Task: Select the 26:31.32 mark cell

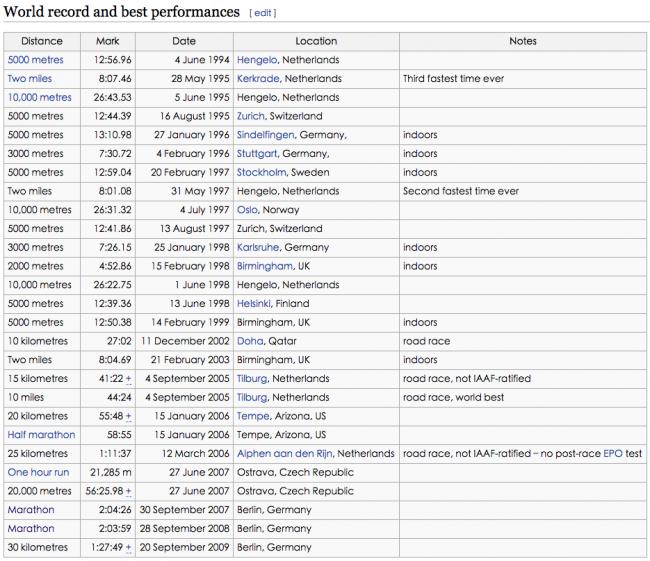Action: point(108,210)
